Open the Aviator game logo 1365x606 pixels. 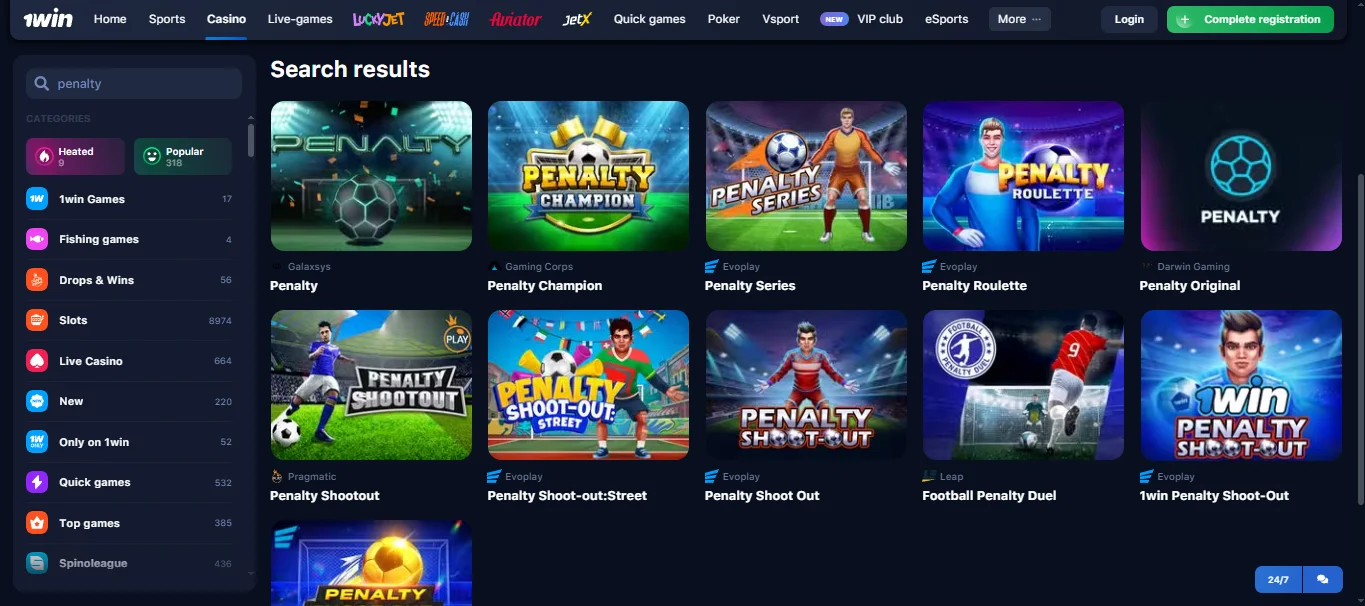point(516,19)
